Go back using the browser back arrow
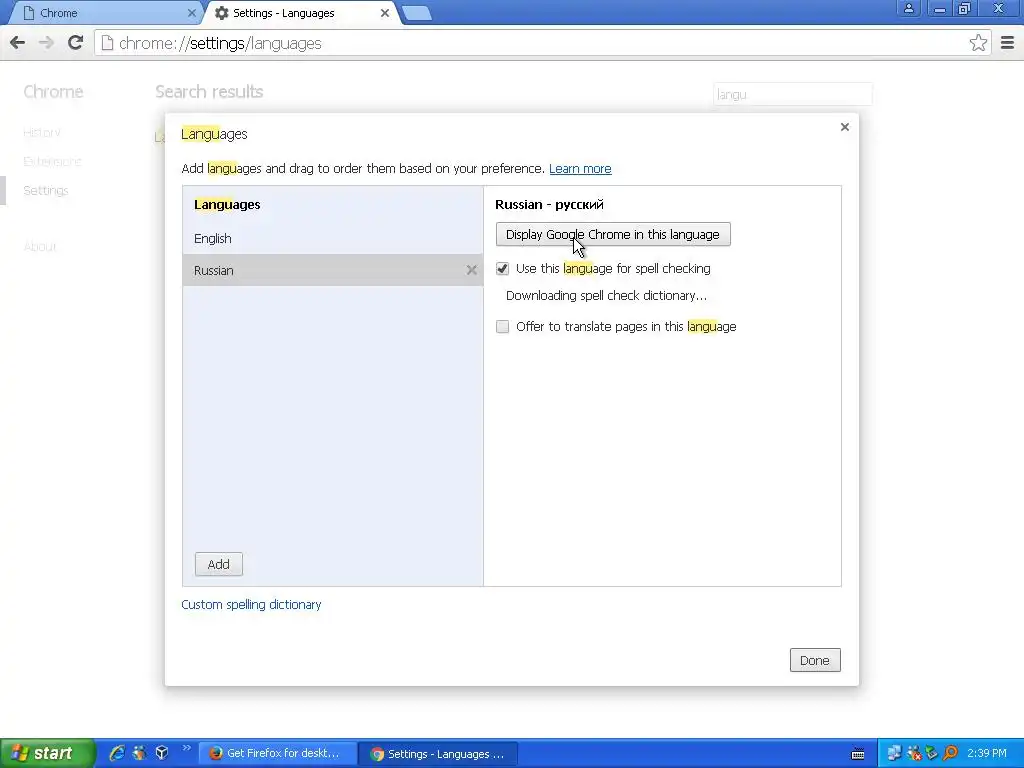 pyautogui.click(x=18, y=43)
